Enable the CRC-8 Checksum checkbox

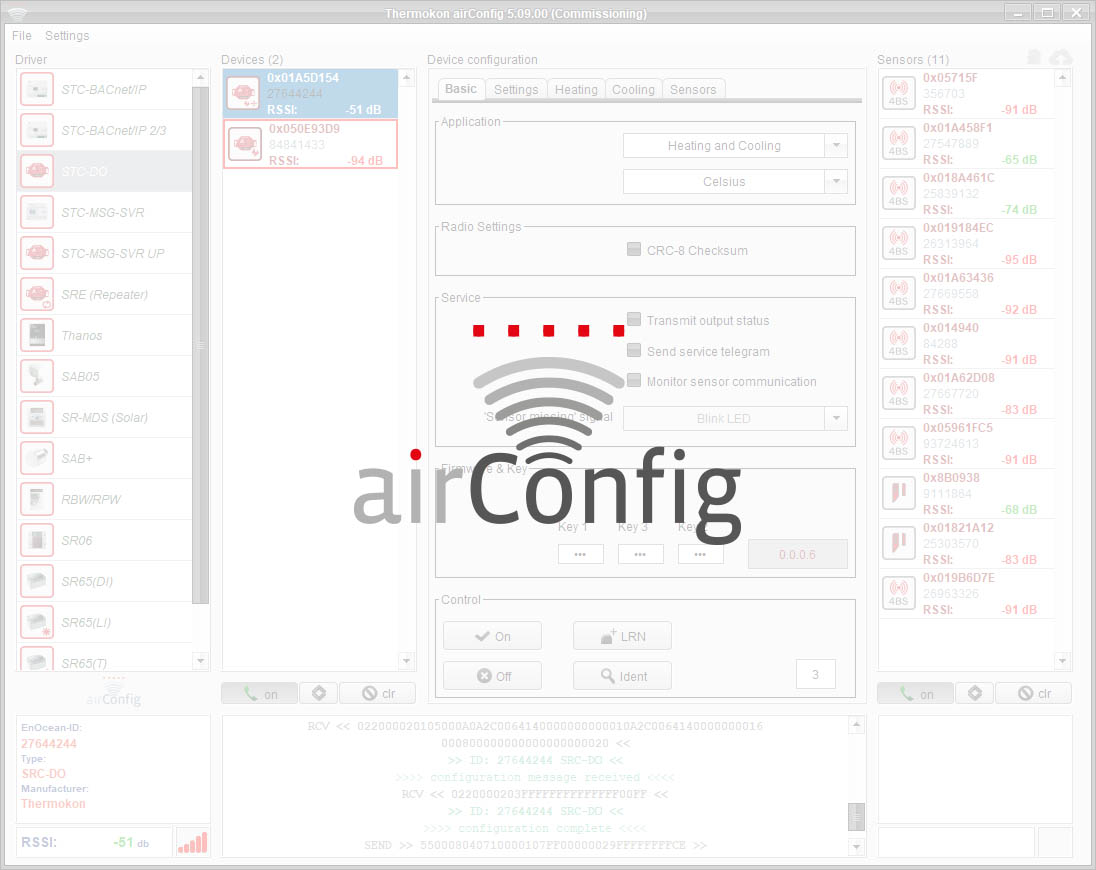click(x=634, y=250)
